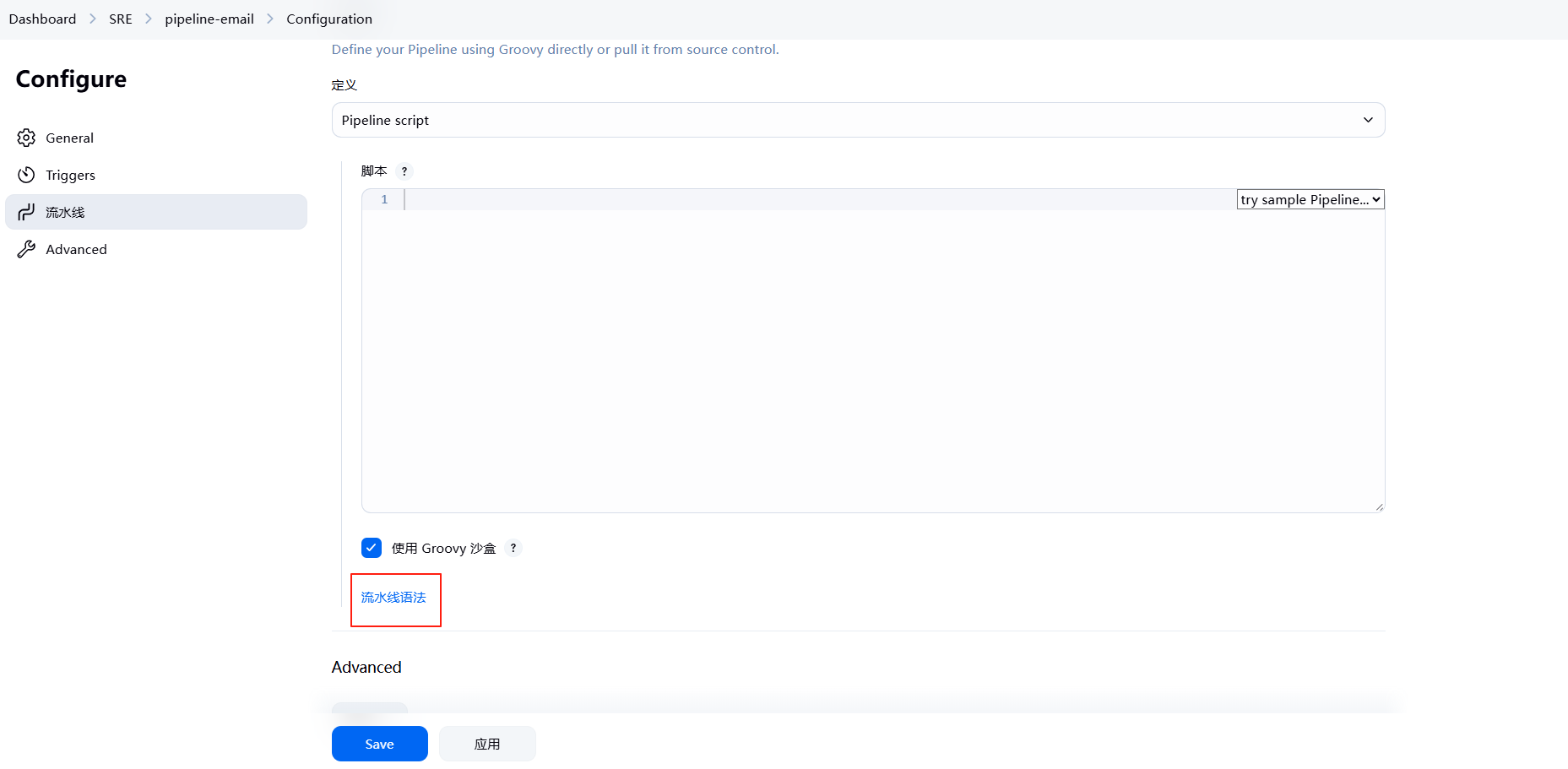
Task: Click the Advanced wrench icon
Action: [26, 249]
